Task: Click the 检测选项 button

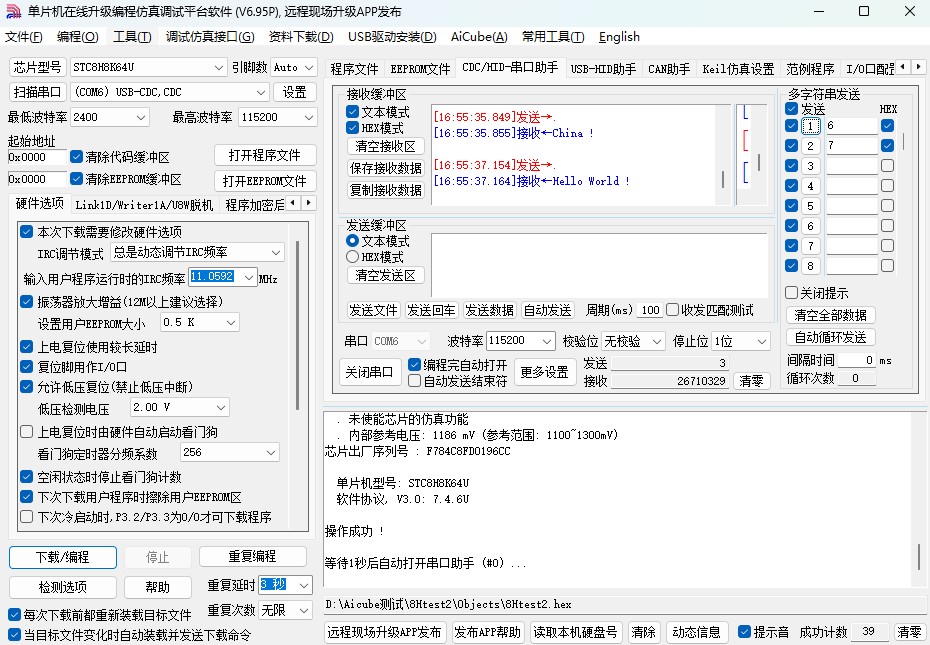Action: [62, 587]
